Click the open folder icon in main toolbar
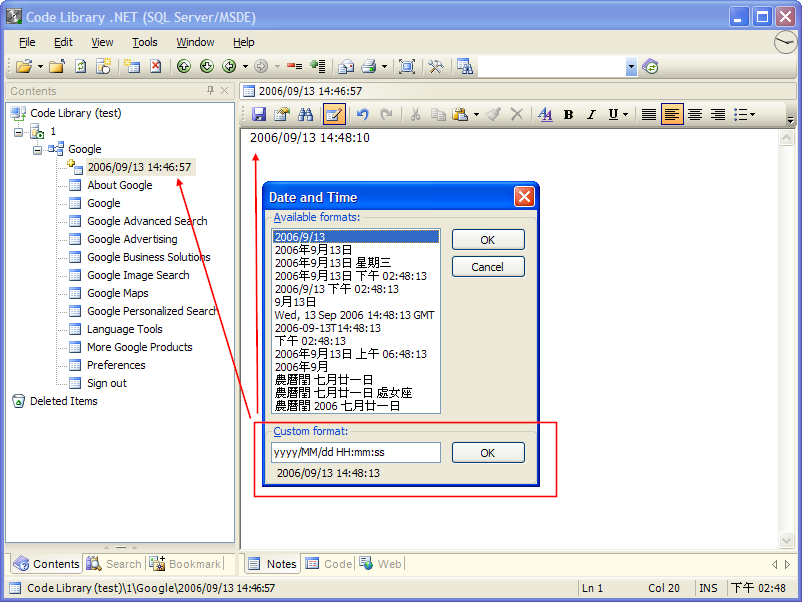802x602 pixels. click(24, 66)
